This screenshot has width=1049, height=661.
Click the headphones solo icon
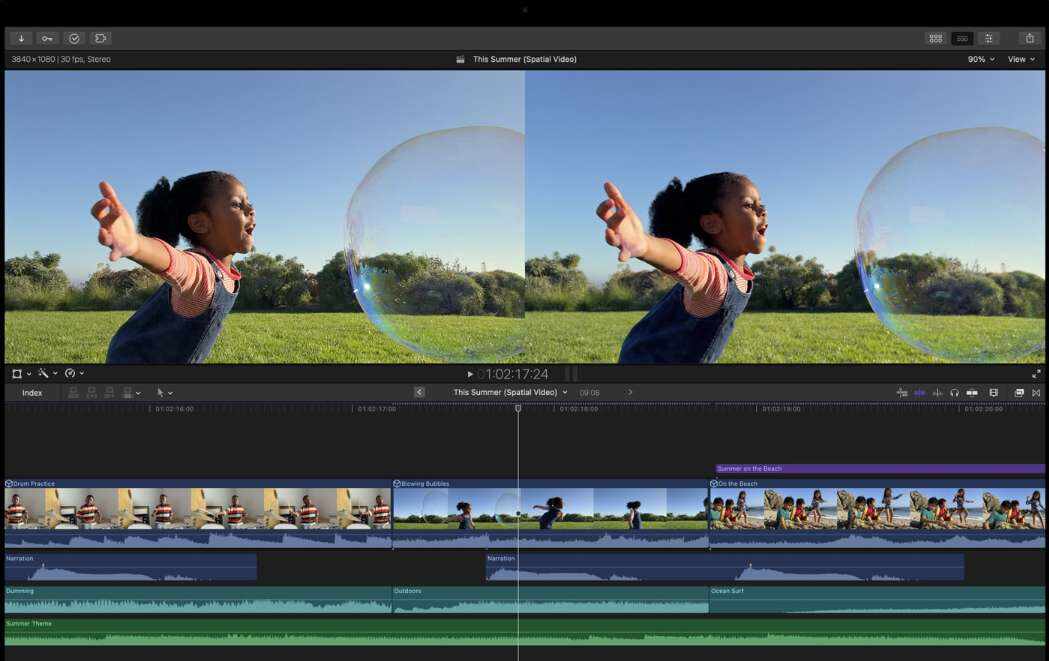tap(954, 393)
